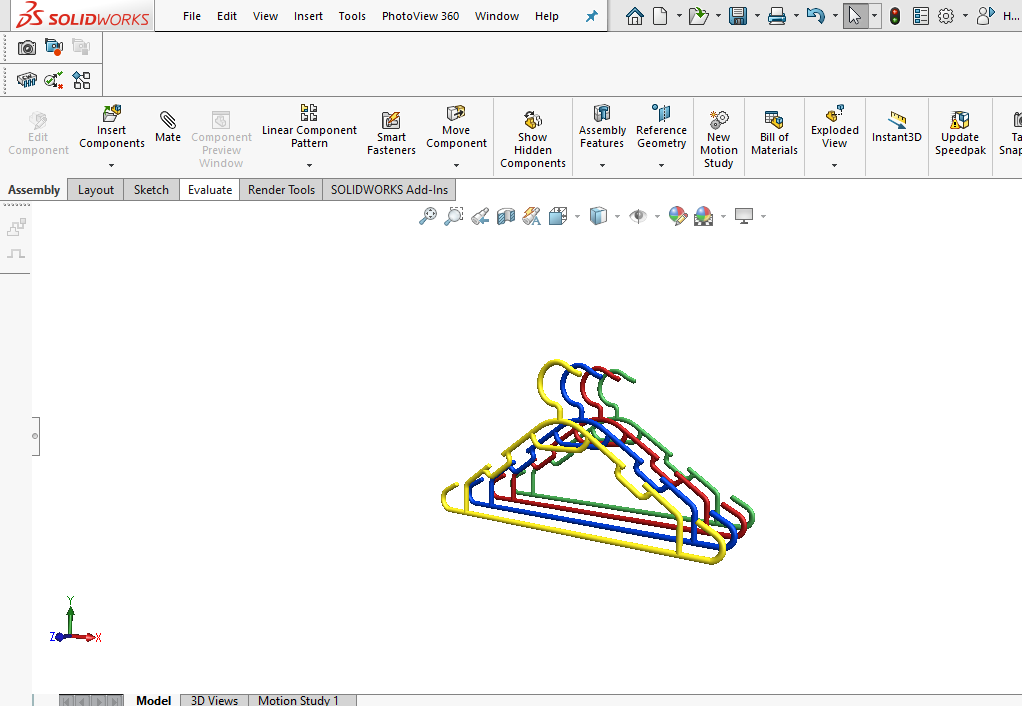Click the Record Video camera icon
Viewport: 1022px width, 706px height.
[54, 47]
